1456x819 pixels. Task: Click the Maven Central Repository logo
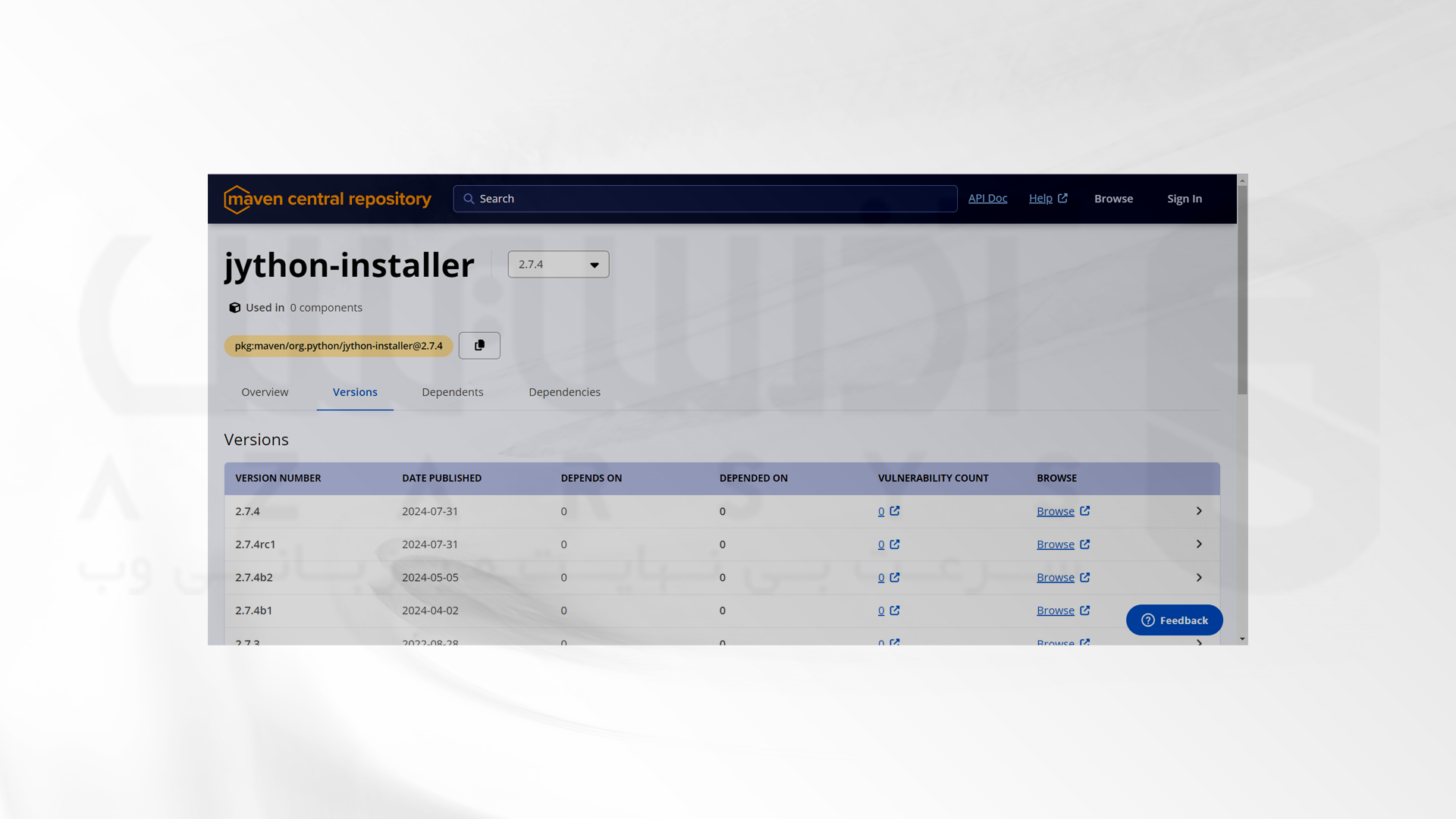point(328,199)
